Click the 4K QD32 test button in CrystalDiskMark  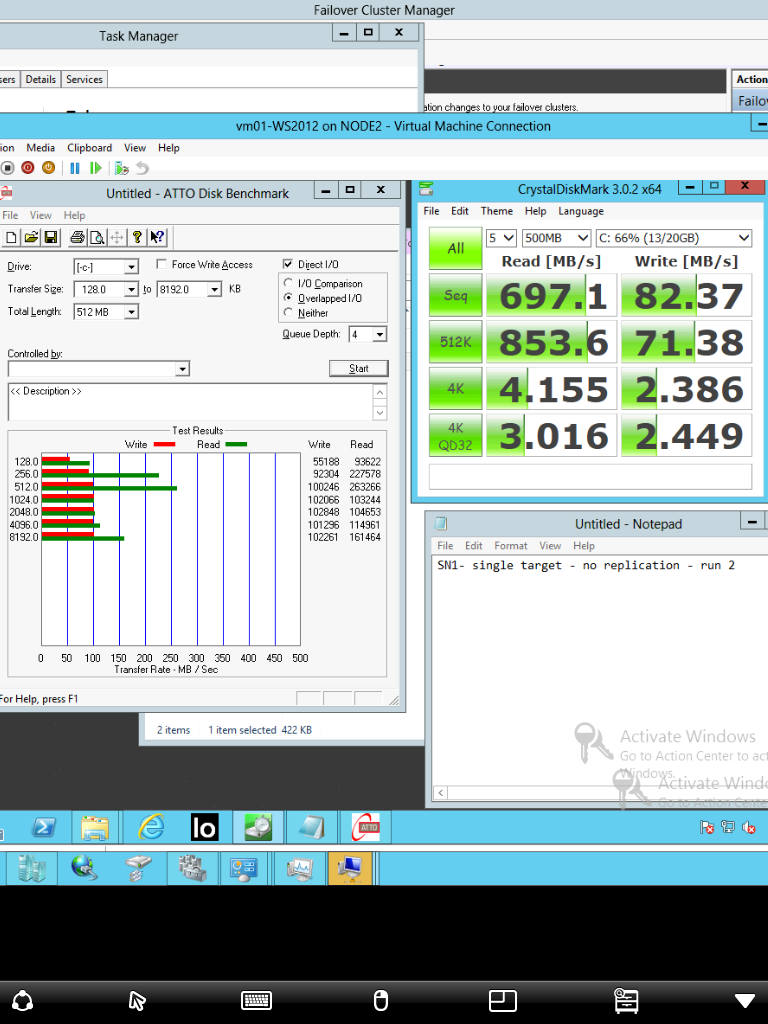pyautogui.click(x=455, y=435)
